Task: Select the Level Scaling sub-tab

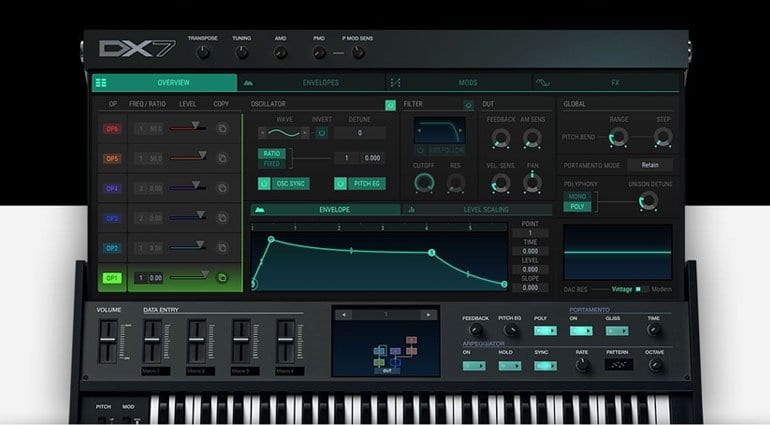Action: (477, 210)
